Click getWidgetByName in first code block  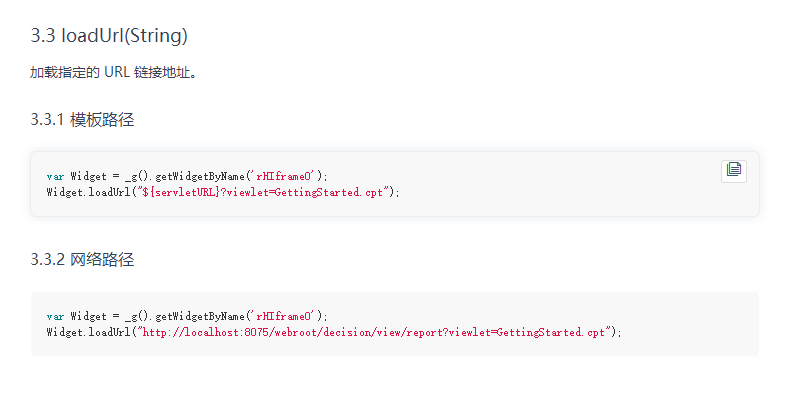point(200,176)
